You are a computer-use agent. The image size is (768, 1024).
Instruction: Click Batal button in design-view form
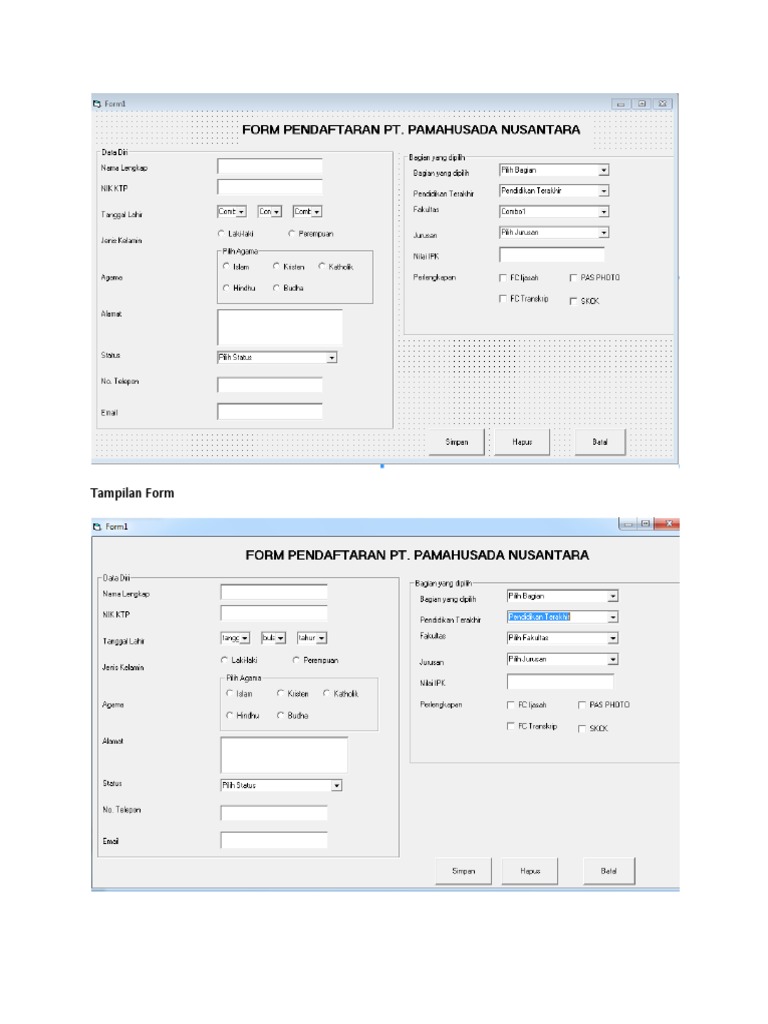tap(600, 442)
